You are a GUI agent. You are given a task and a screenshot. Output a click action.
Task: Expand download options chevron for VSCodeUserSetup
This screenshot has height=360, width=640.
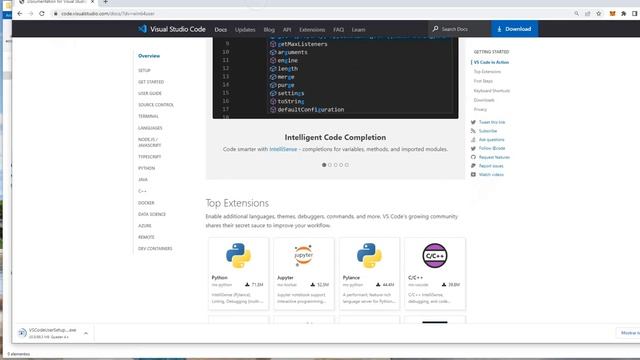pos(86,333)
